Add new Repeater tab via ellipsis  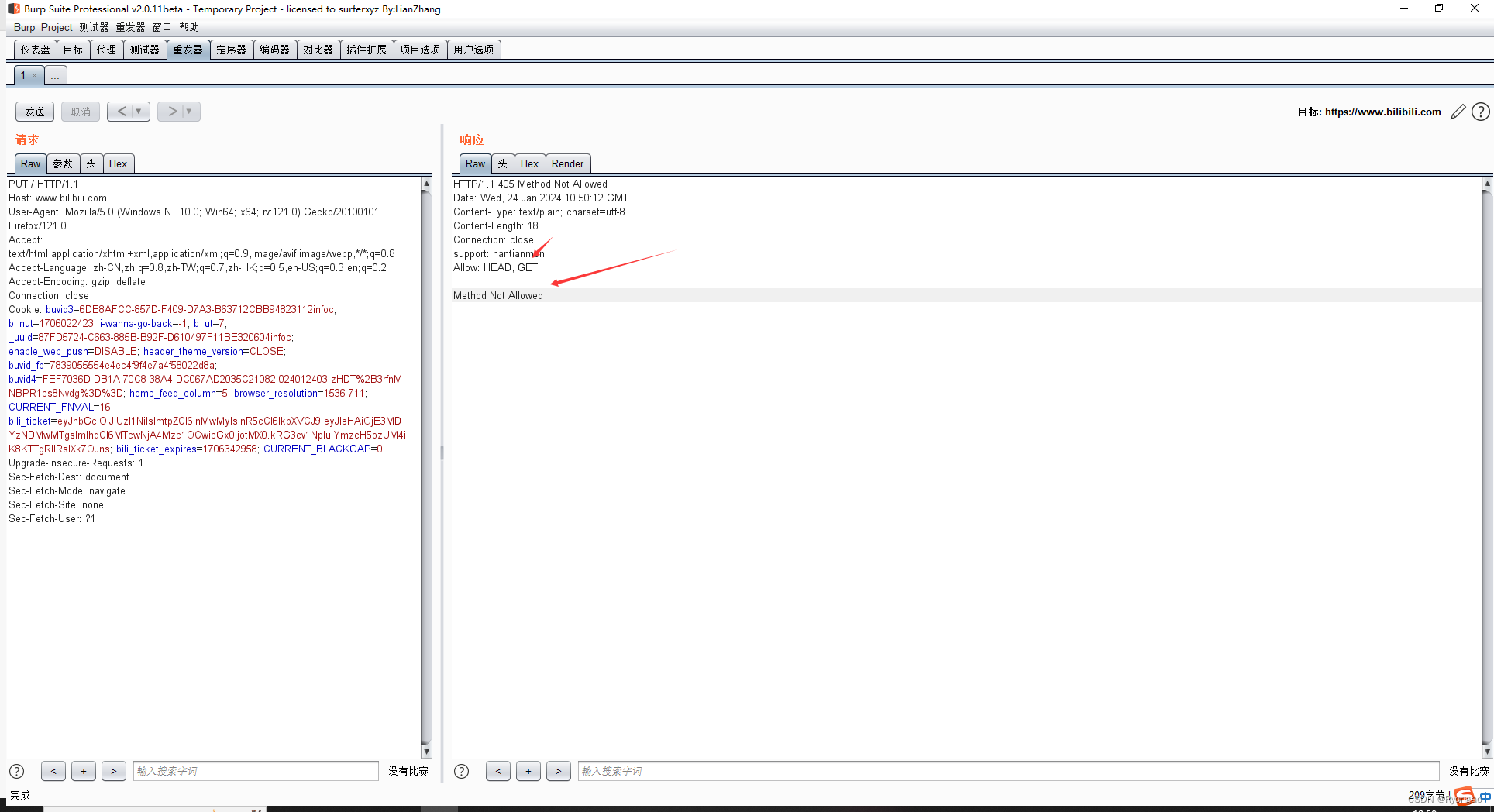coord(55,75)
